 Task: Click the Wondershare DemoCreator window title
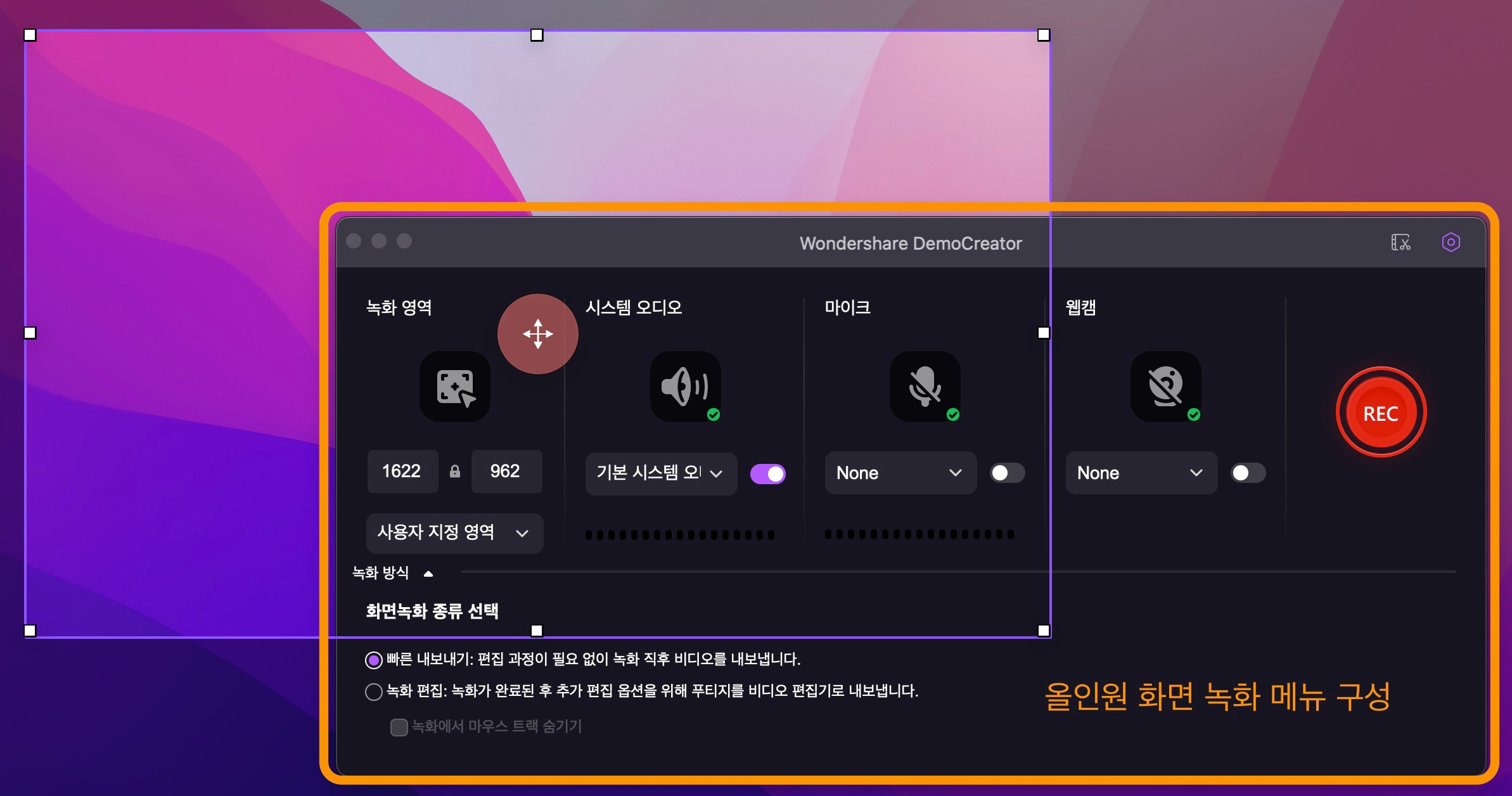click(x=911, y=243)
